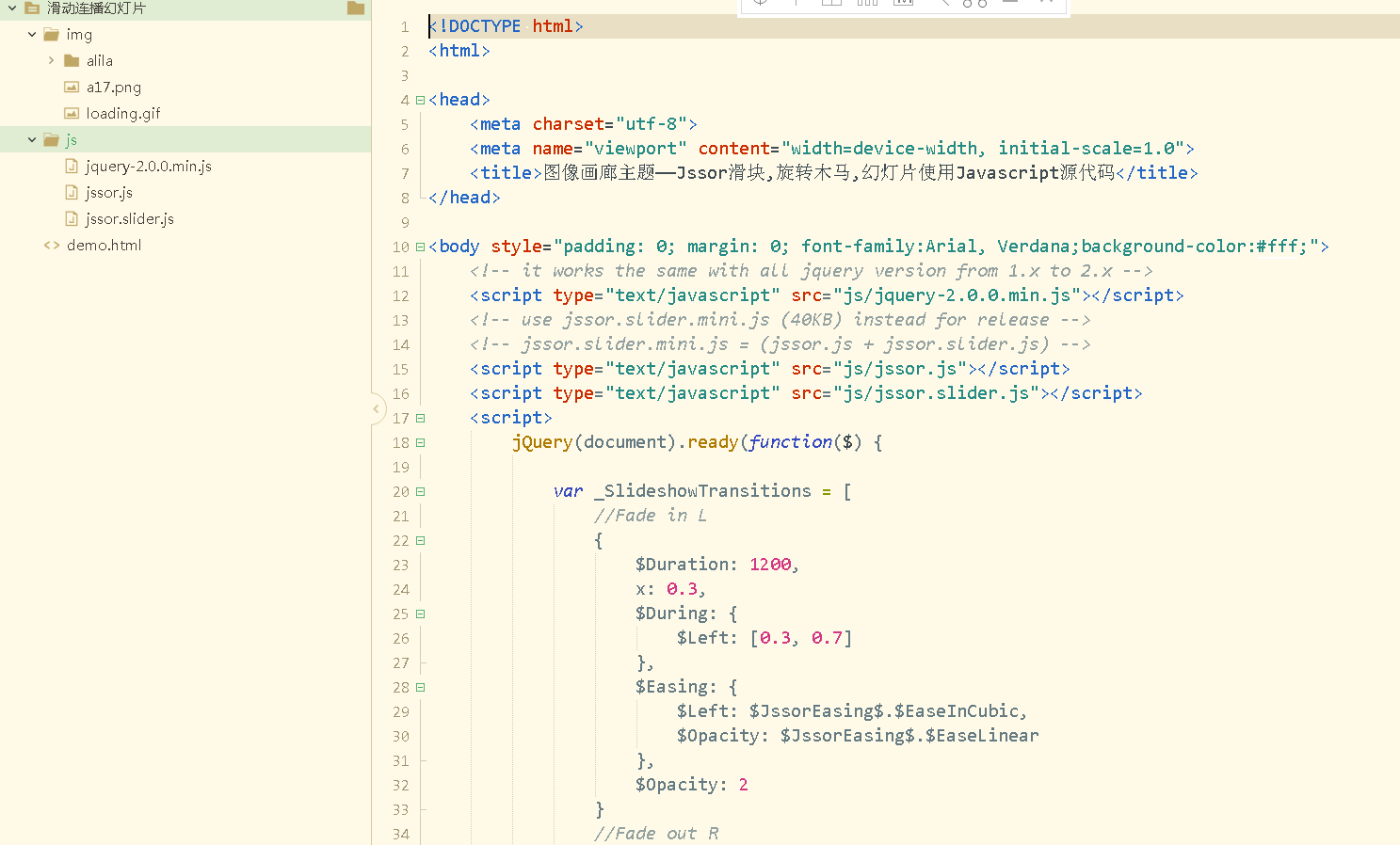The height and width of the screenshot is (845, 1400).
Task: Click the "js/jssor.js" src string
Action: (x=900, y=369)
